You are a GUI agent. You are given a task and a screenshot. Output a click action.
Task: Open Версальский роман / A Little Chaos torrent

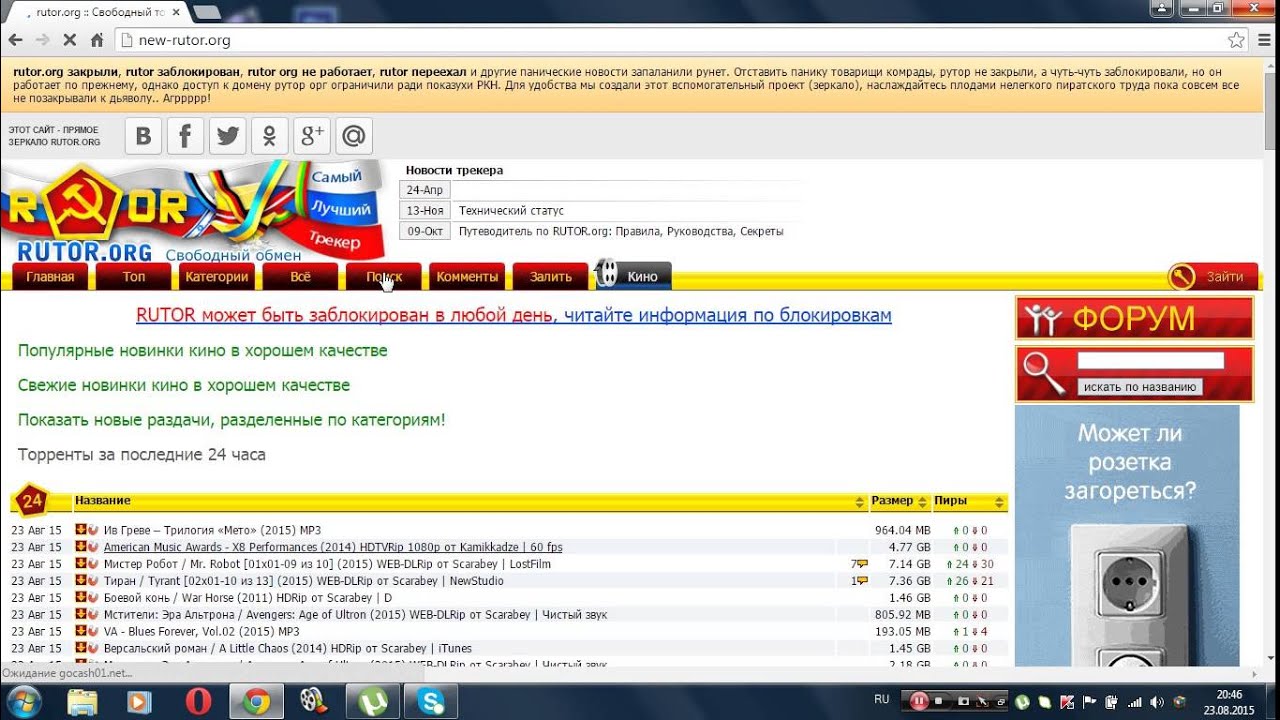click(288, 648)
